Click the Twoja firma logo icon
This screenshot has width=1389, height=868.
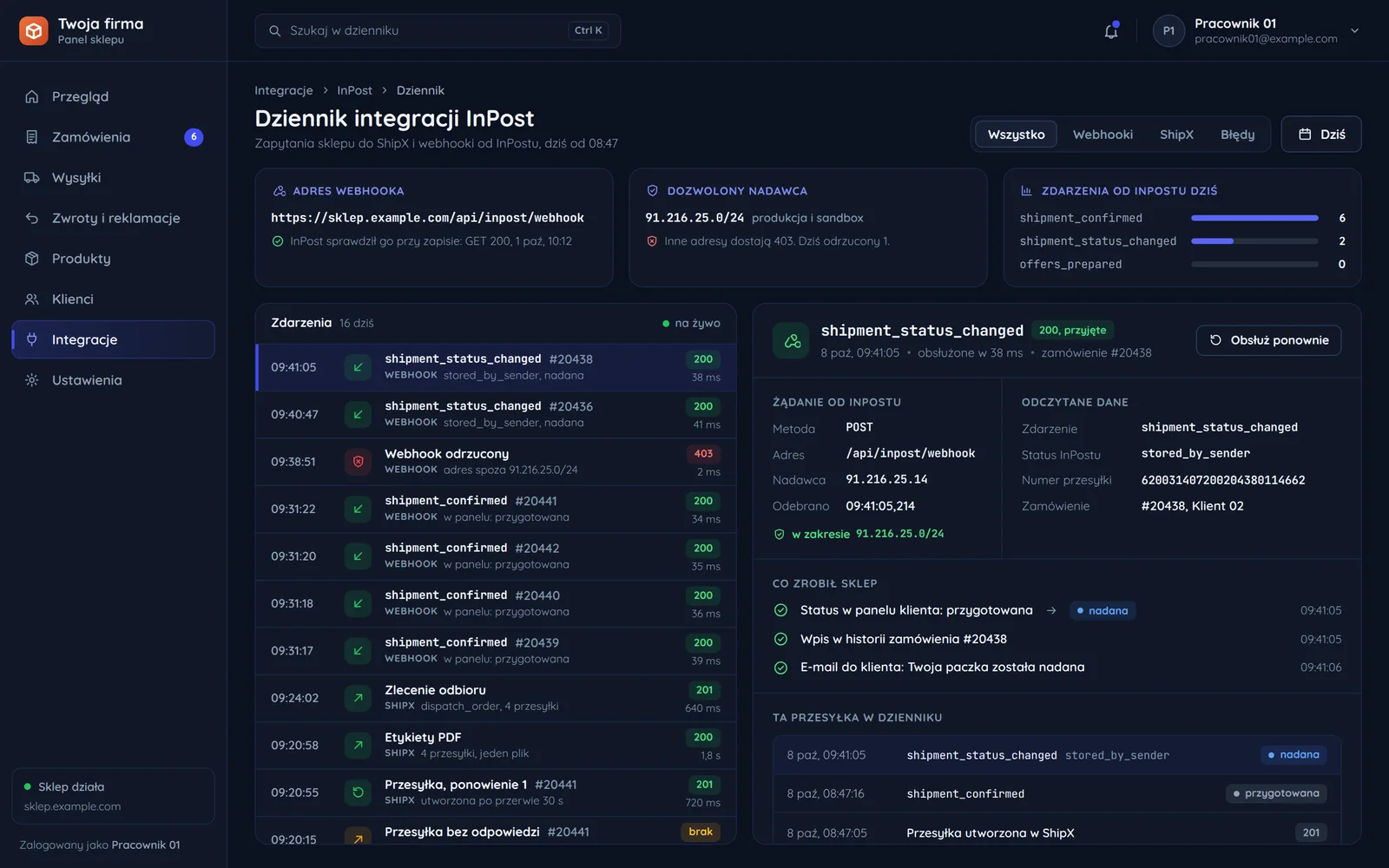pyautogui.click(x=34, y=31)
